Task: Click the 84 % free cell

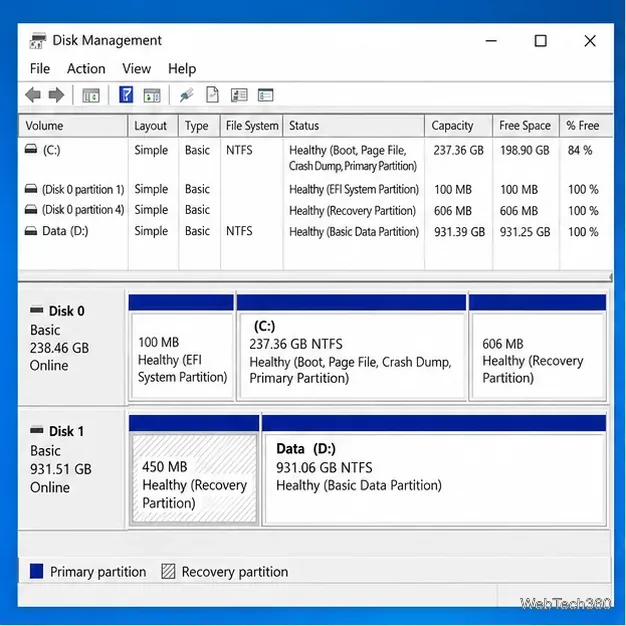Action: [580, 151]
